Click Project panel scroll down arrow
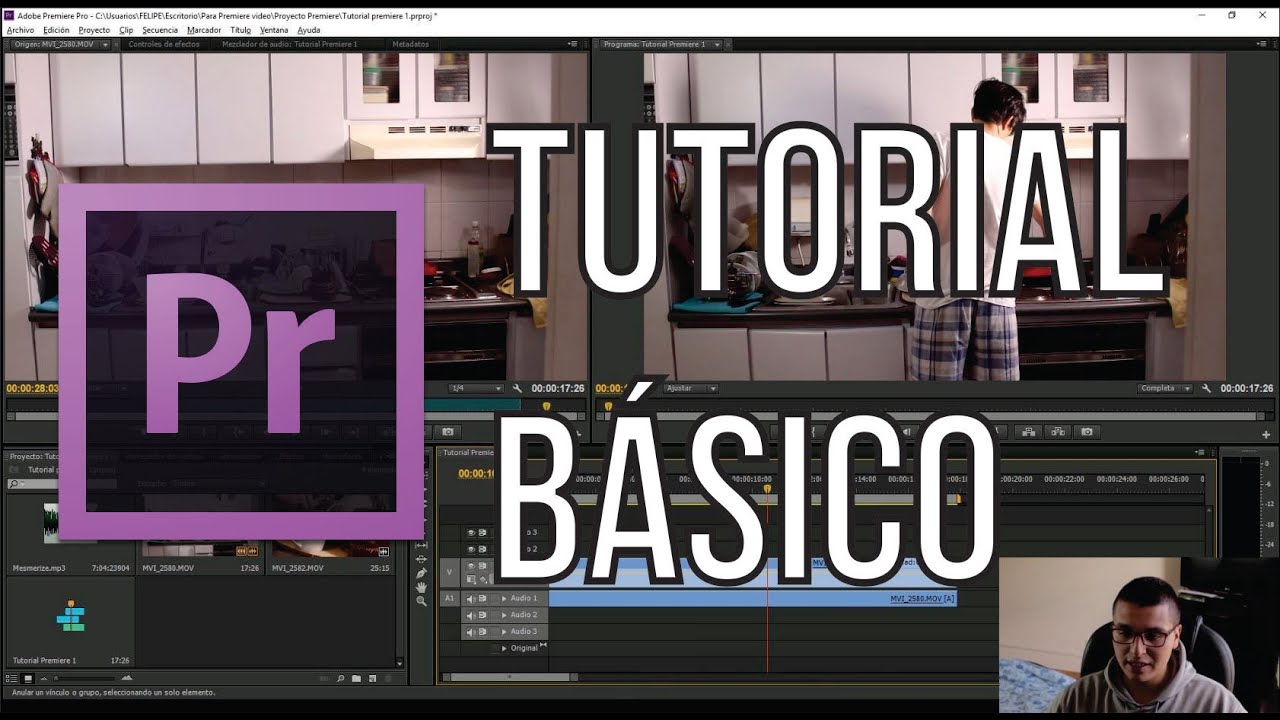The image size is (1280, 720). (x=399, y=663)
